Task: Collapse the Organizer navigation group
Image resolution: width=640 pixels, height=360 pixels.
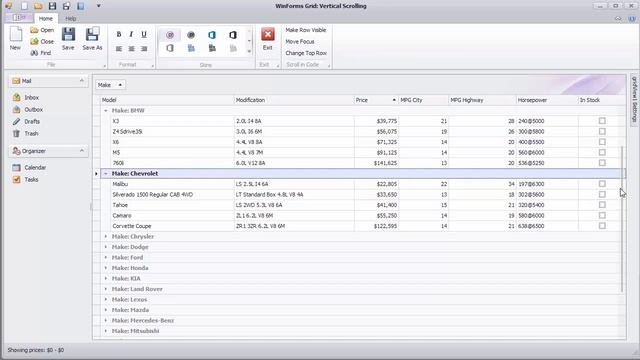Action: coord(82,151)
